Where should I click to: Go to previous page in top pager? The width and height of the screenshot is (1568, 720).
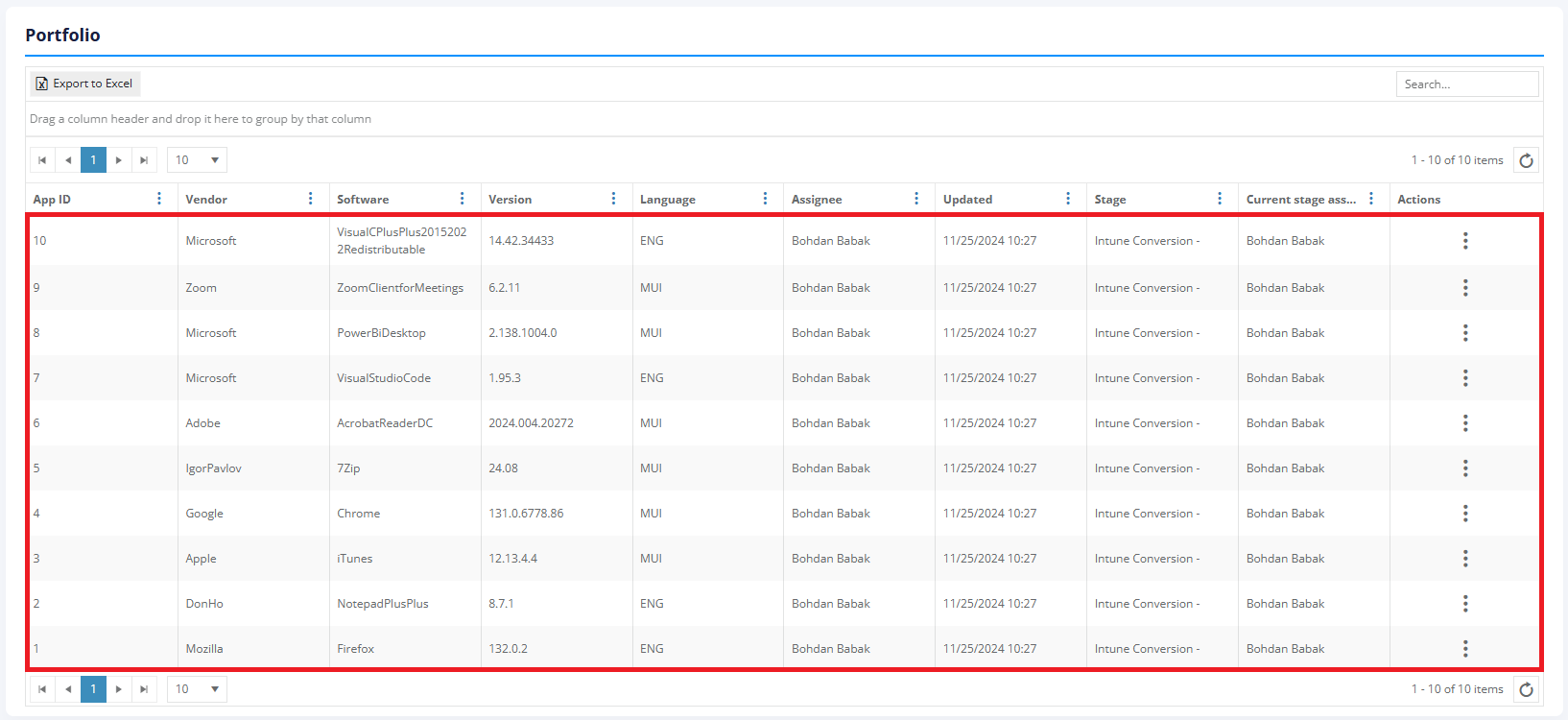(x=68, y=160)
